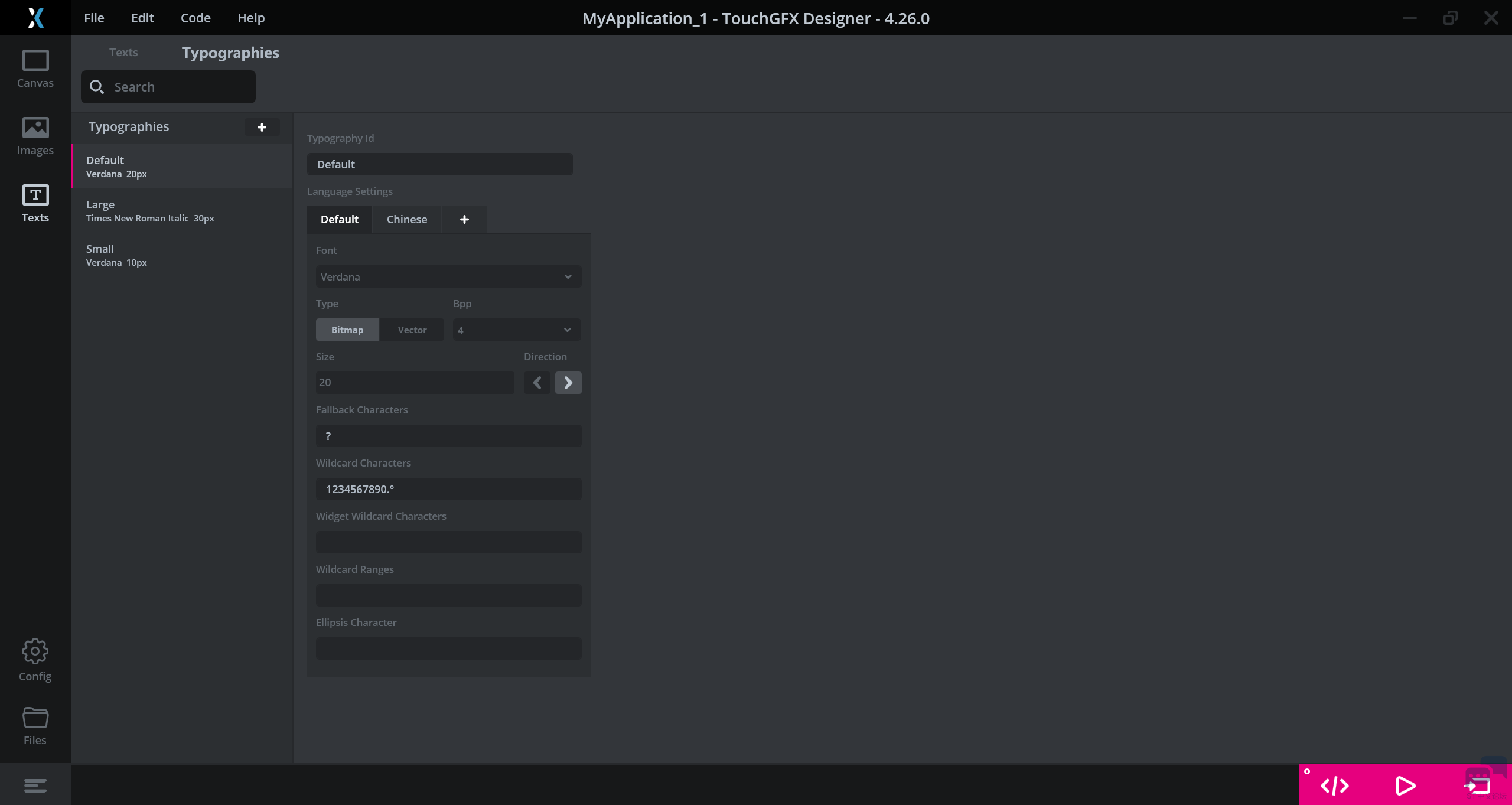The width and height of the screenshot is (1512, 805).
Task: Open the Files folder icon
Action: click(35, 726)
